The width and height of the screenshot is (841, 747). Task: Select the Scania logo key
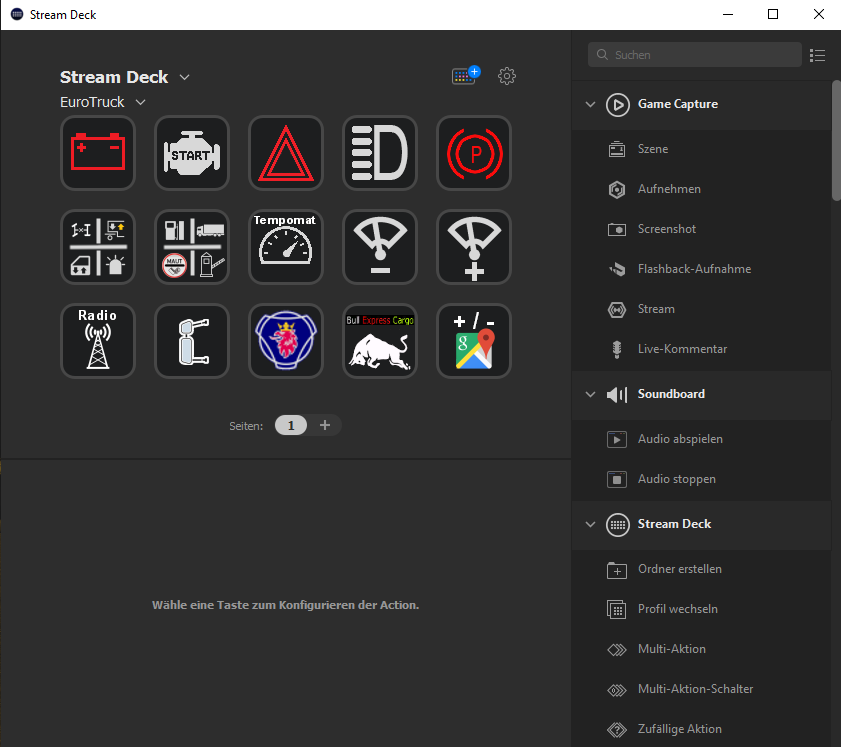click(x=286, y=341)
